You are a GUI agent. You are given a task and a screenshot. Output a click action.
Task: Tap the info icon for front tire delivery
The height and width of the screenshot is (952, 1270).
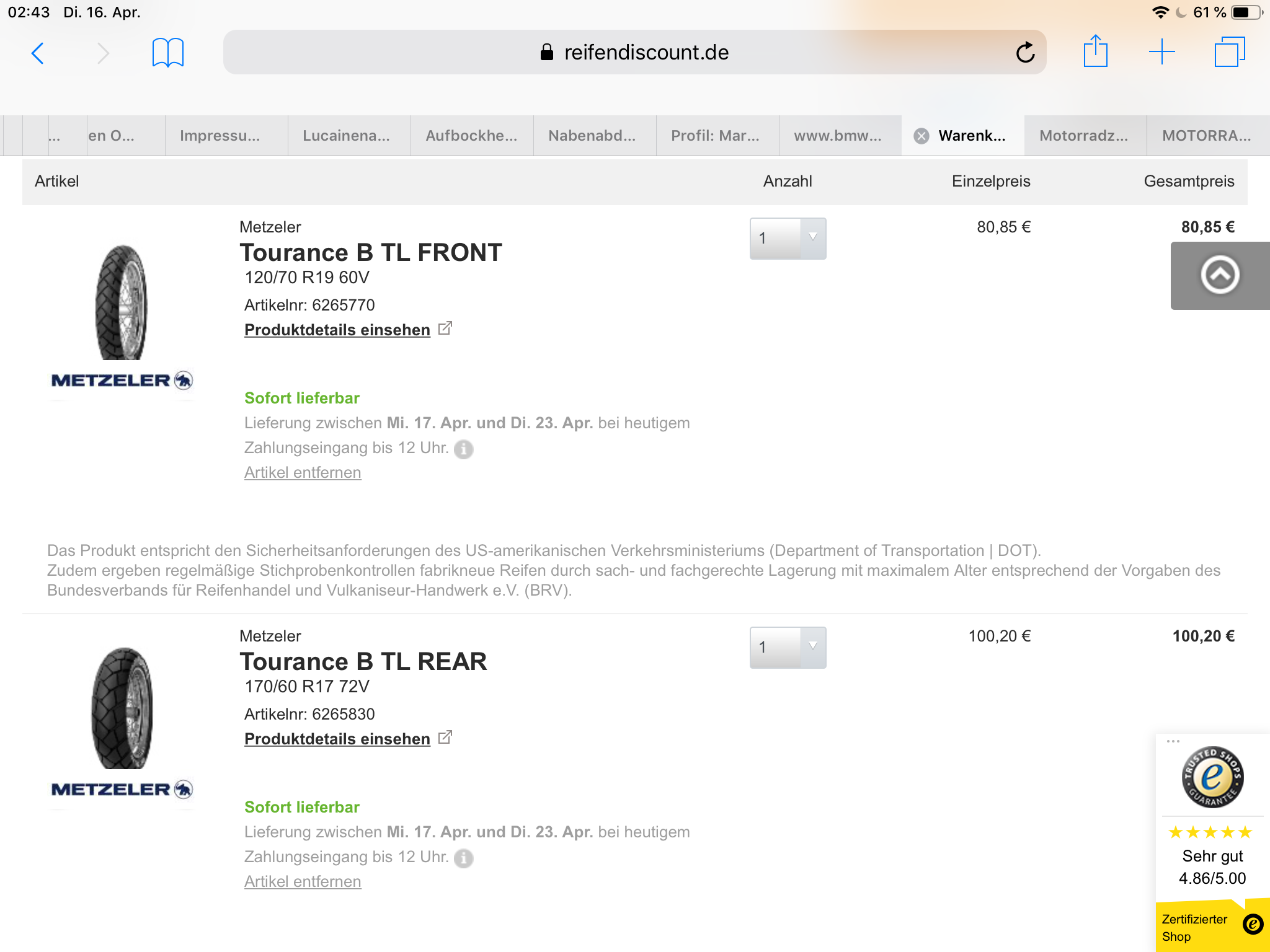[463, 449]
